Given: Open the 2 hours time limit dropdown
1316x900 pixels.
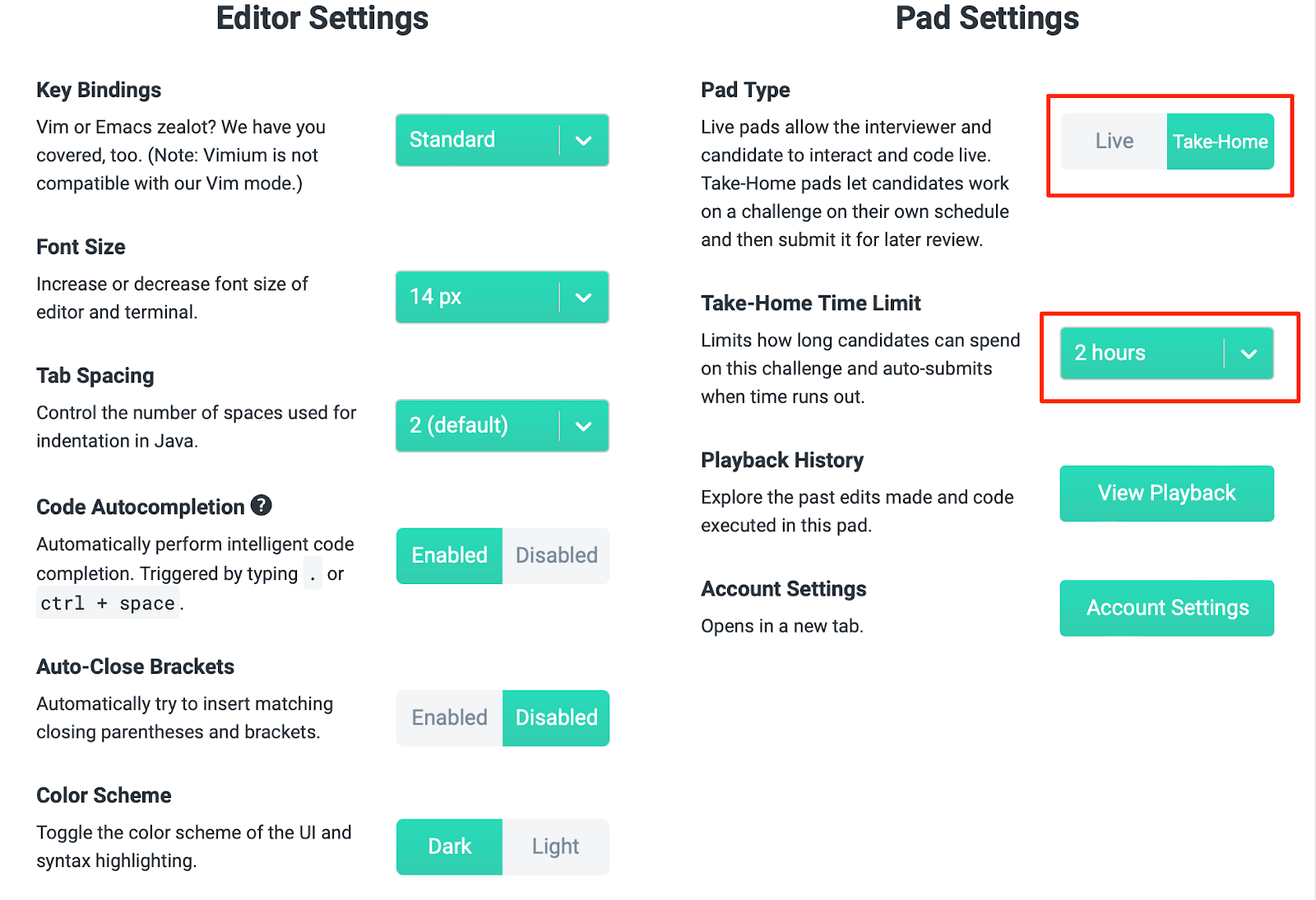Looking at the screenshot, I should (1167, 353).
